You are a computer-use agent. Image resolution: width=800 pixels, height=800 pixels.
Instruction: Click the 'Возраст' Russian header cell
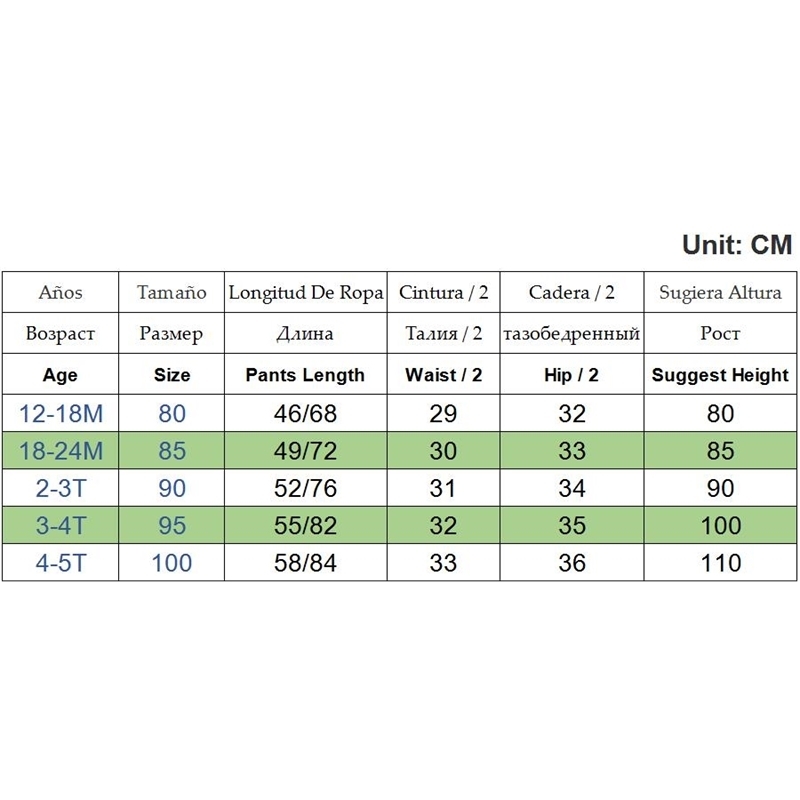[x=60, y=334]
